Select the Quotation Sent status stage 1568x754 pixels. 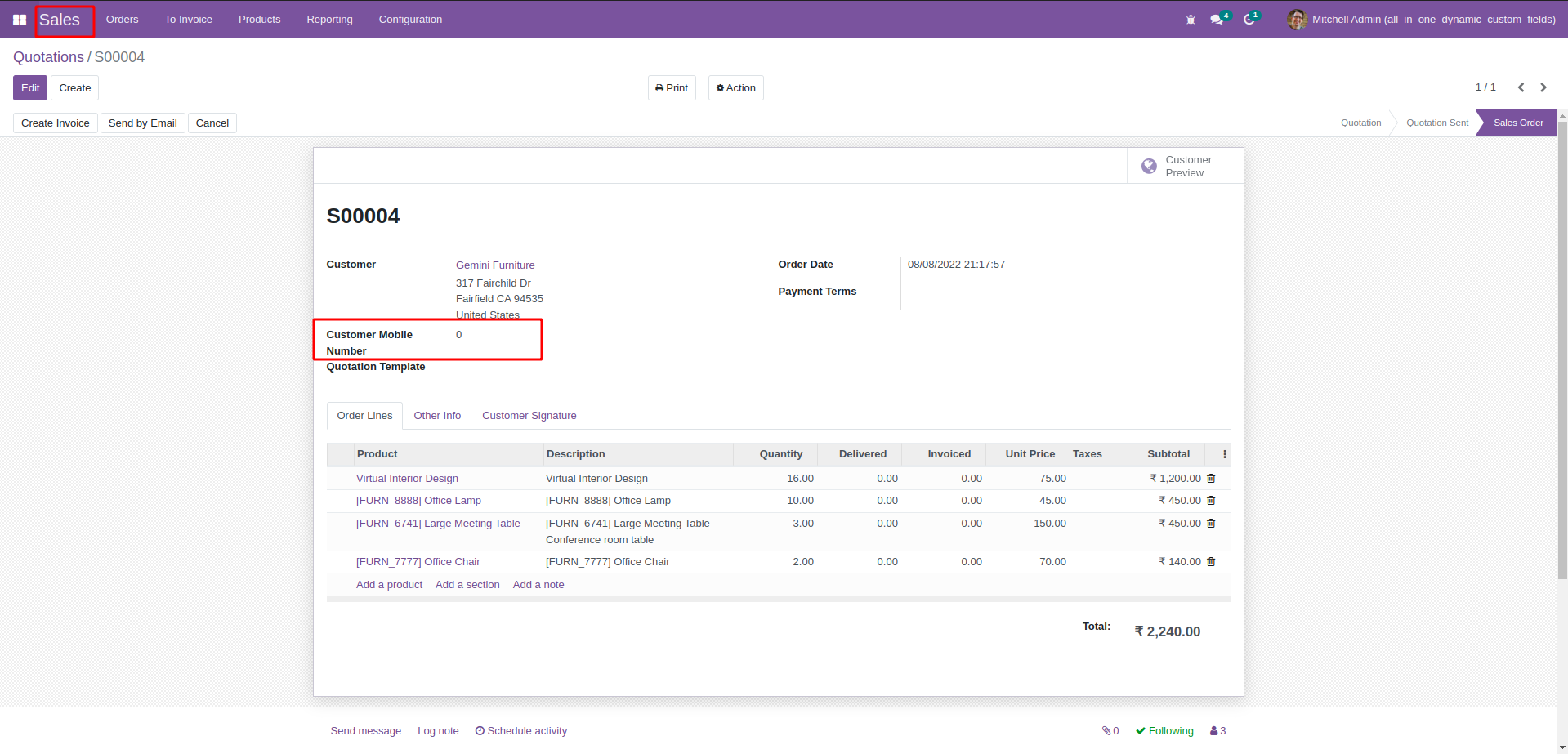(1436, 123)
